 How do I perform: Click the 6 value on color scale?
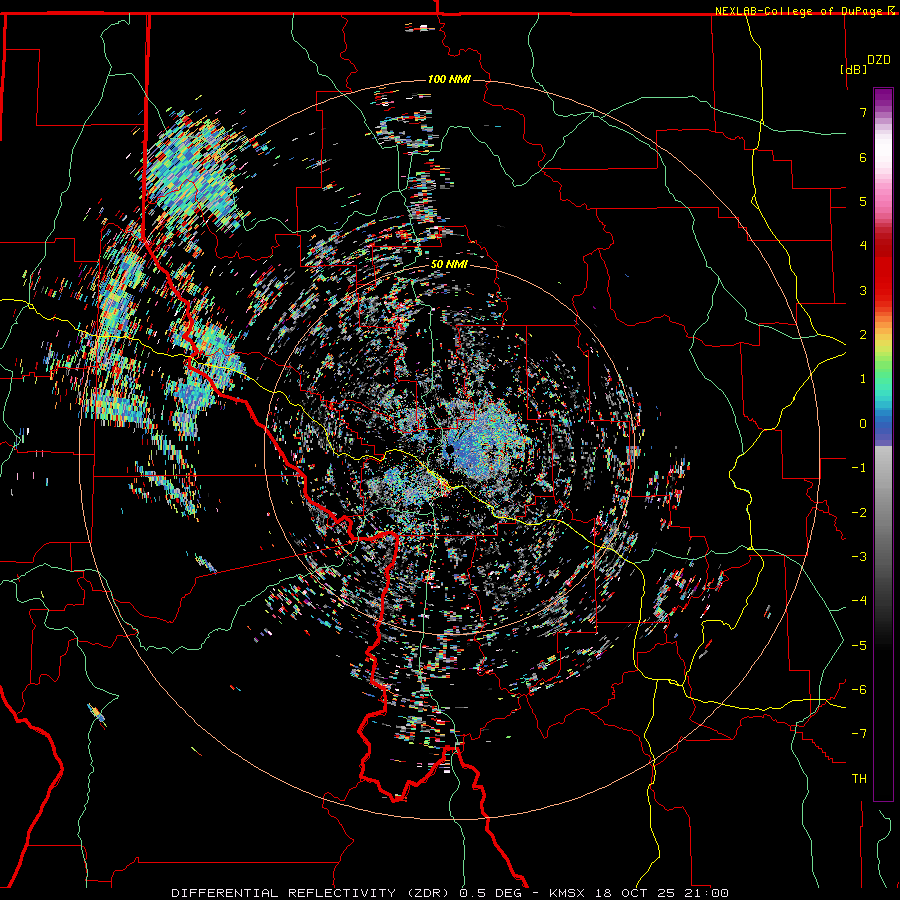coord(863,157)
